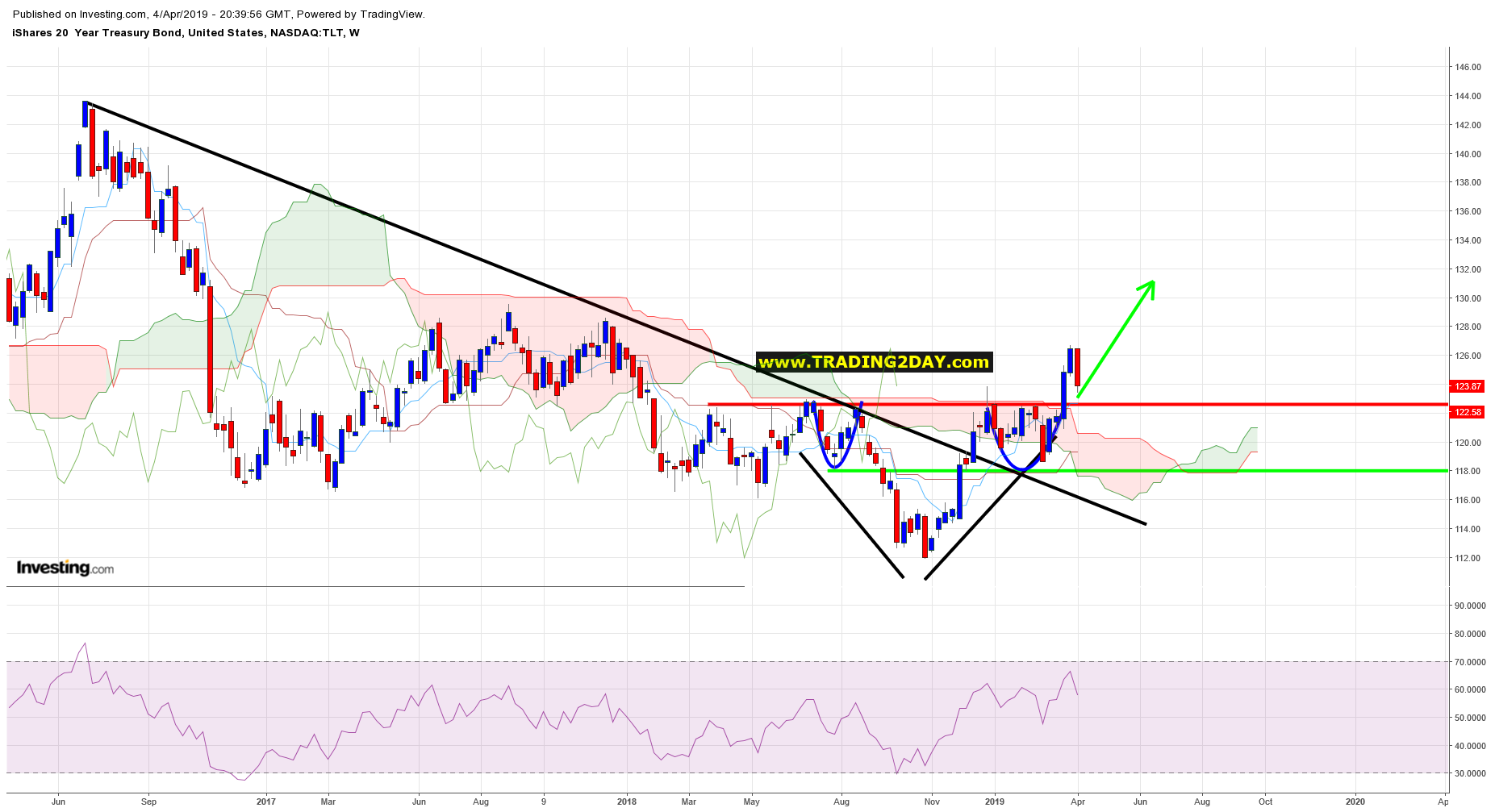Click the published date header line
The image size is (1495, 812).
click(x=219, y=14)
